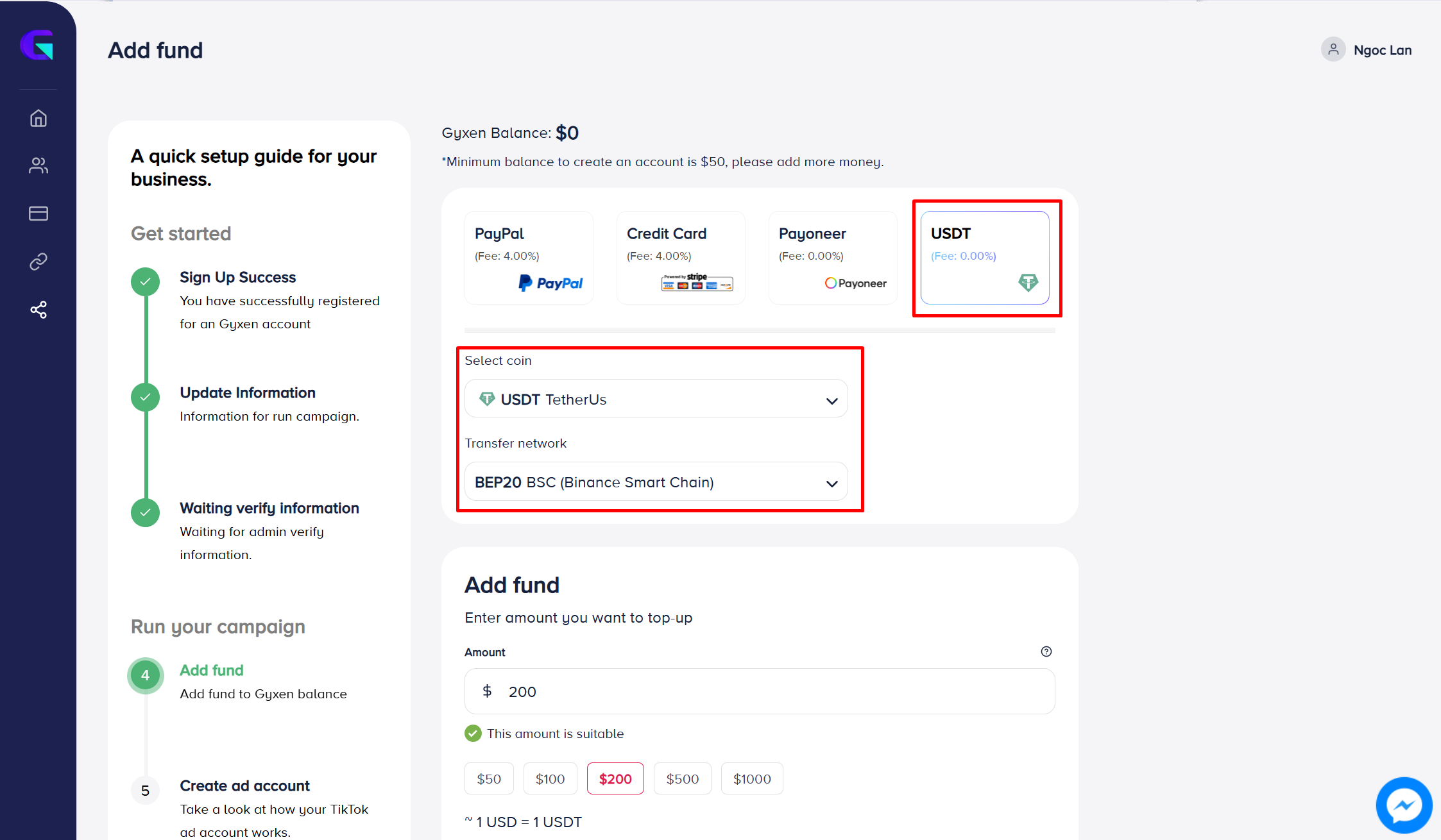The height and width of the screenshot is (840, 1441).
Task: Click the green check by 'This amount is suitable'
Action: point(473,734)
